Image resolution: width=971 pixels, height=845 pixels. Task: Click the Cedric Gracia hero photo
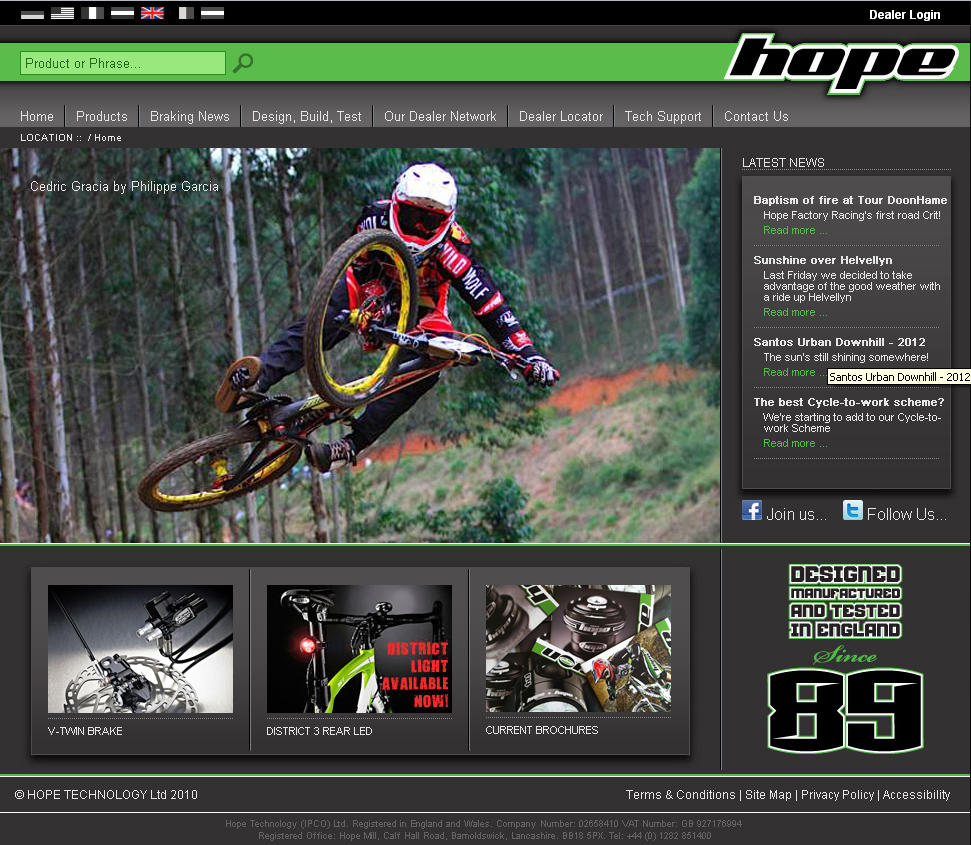click(360, 345)
